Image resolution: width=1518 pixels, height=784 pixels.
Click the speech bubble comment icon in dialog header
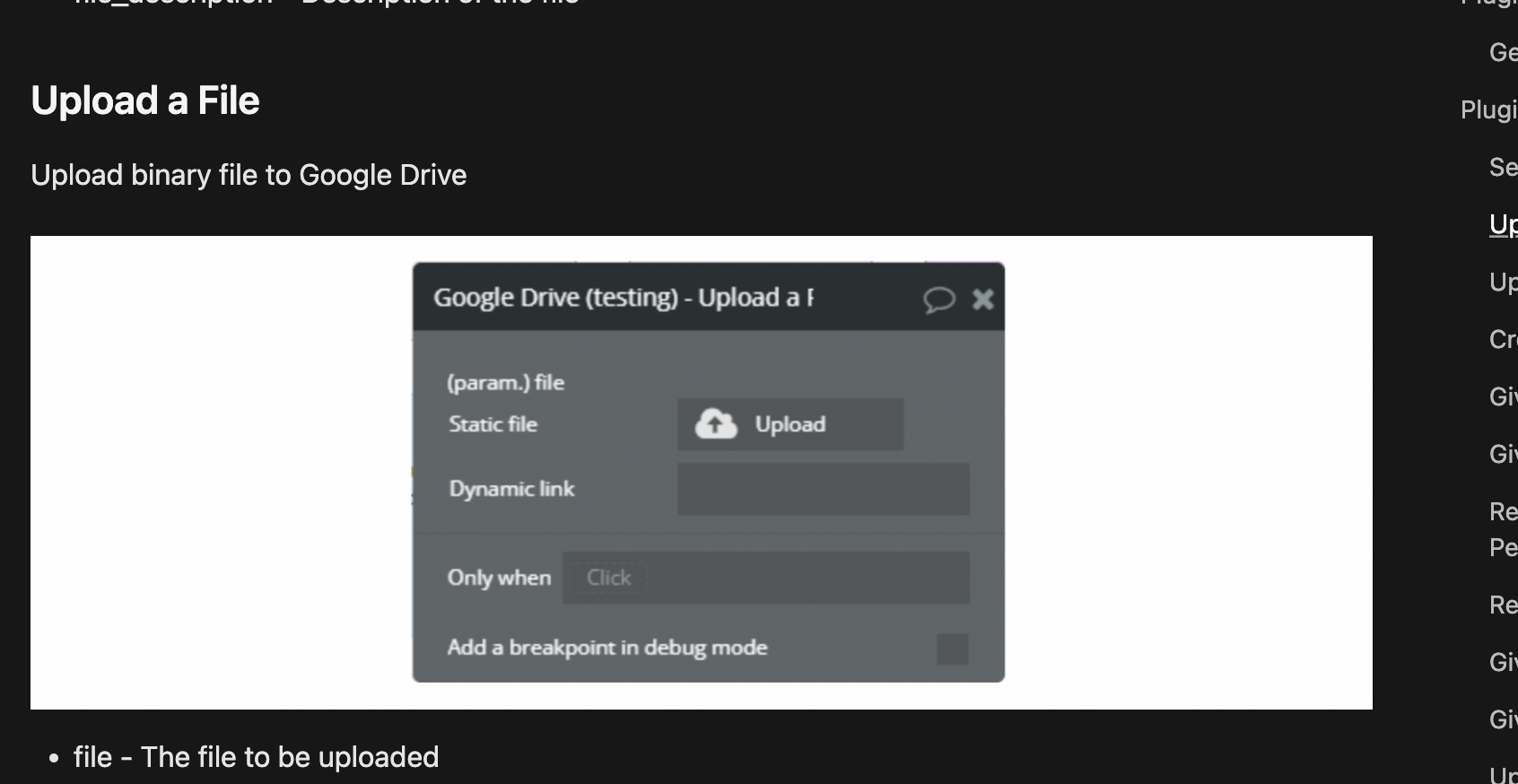(938, 300)
